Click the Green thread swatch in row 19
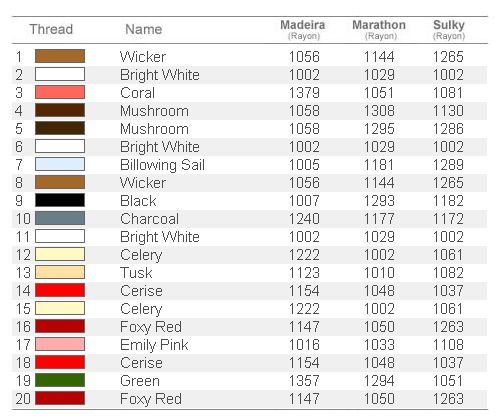 click(60, 380)
